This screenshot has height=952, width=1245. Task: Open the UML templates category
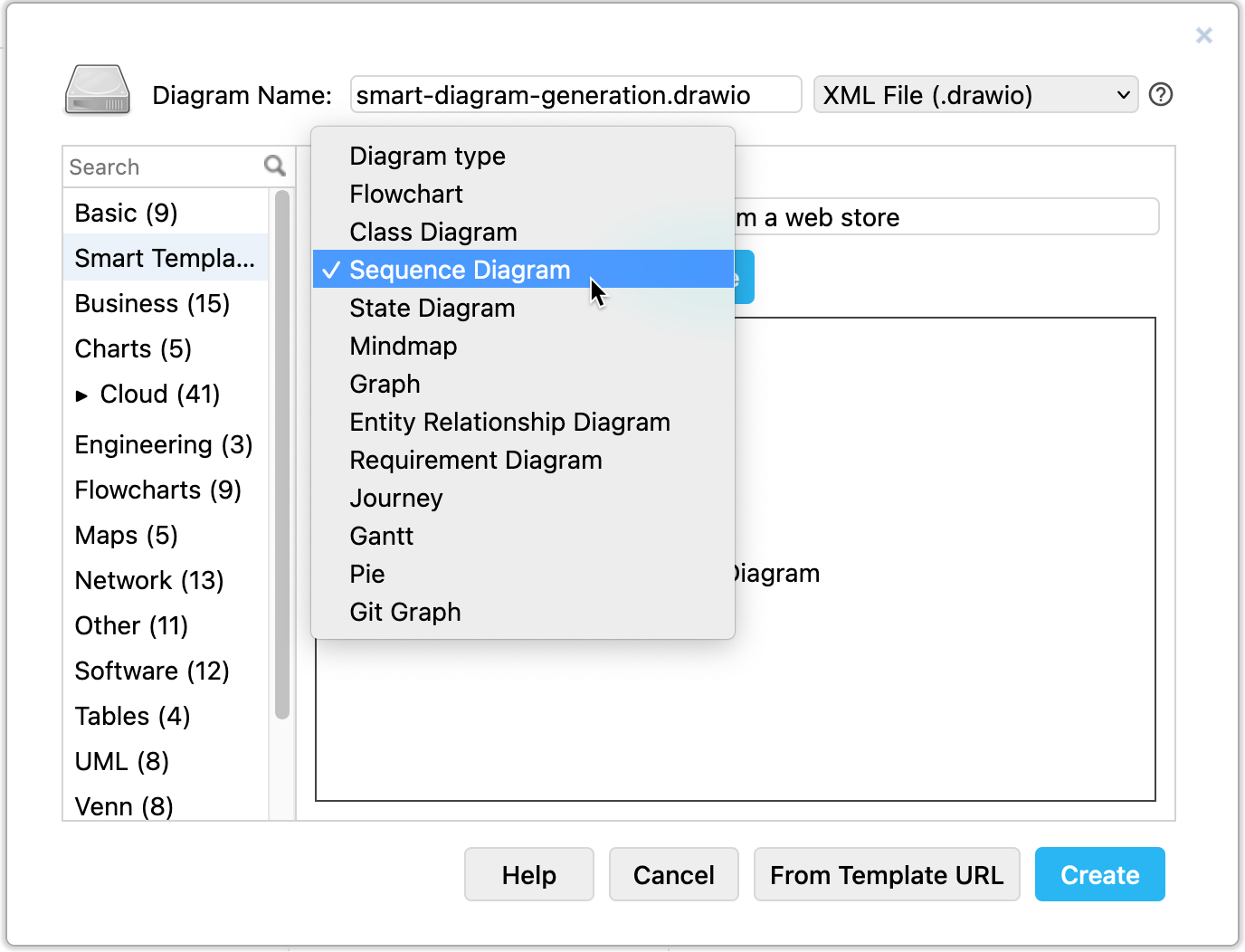click(x=120, y=761)
